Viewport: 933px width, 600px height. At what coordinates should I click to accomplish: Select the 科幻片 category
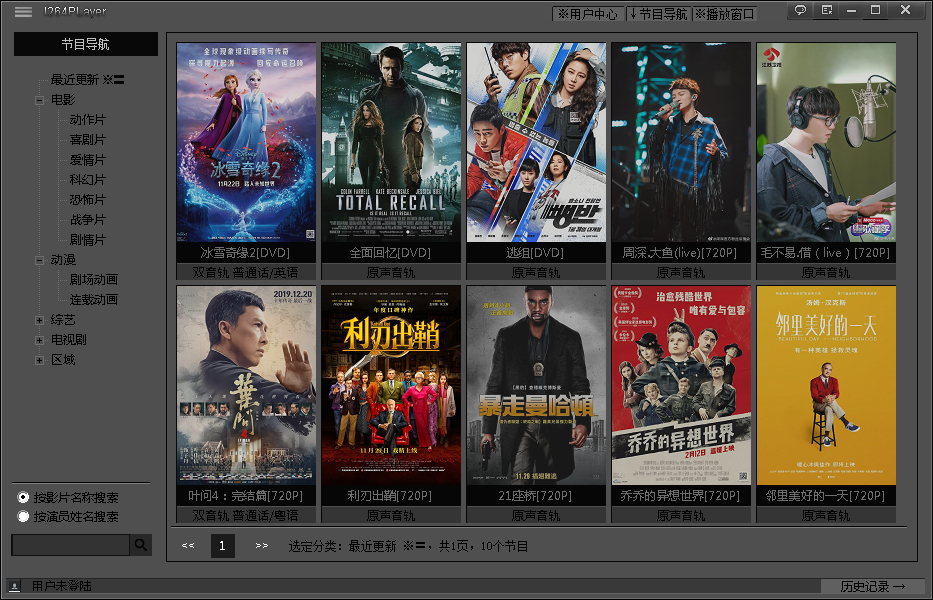click(87, 180)
